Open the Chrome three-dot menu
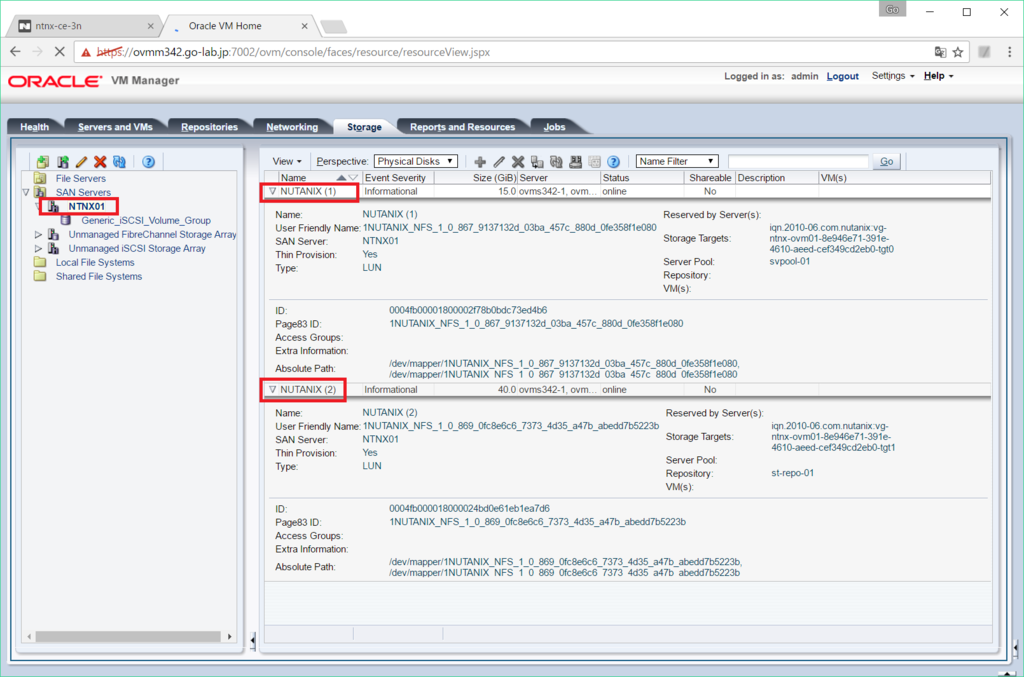This screenshot has height=677, width=1024. pos(1009,52)
